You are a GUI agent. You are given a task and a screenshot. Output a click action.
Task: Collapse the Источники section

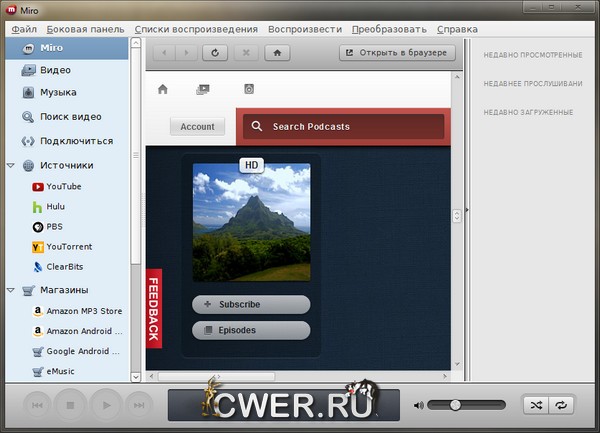click(10, 165)
